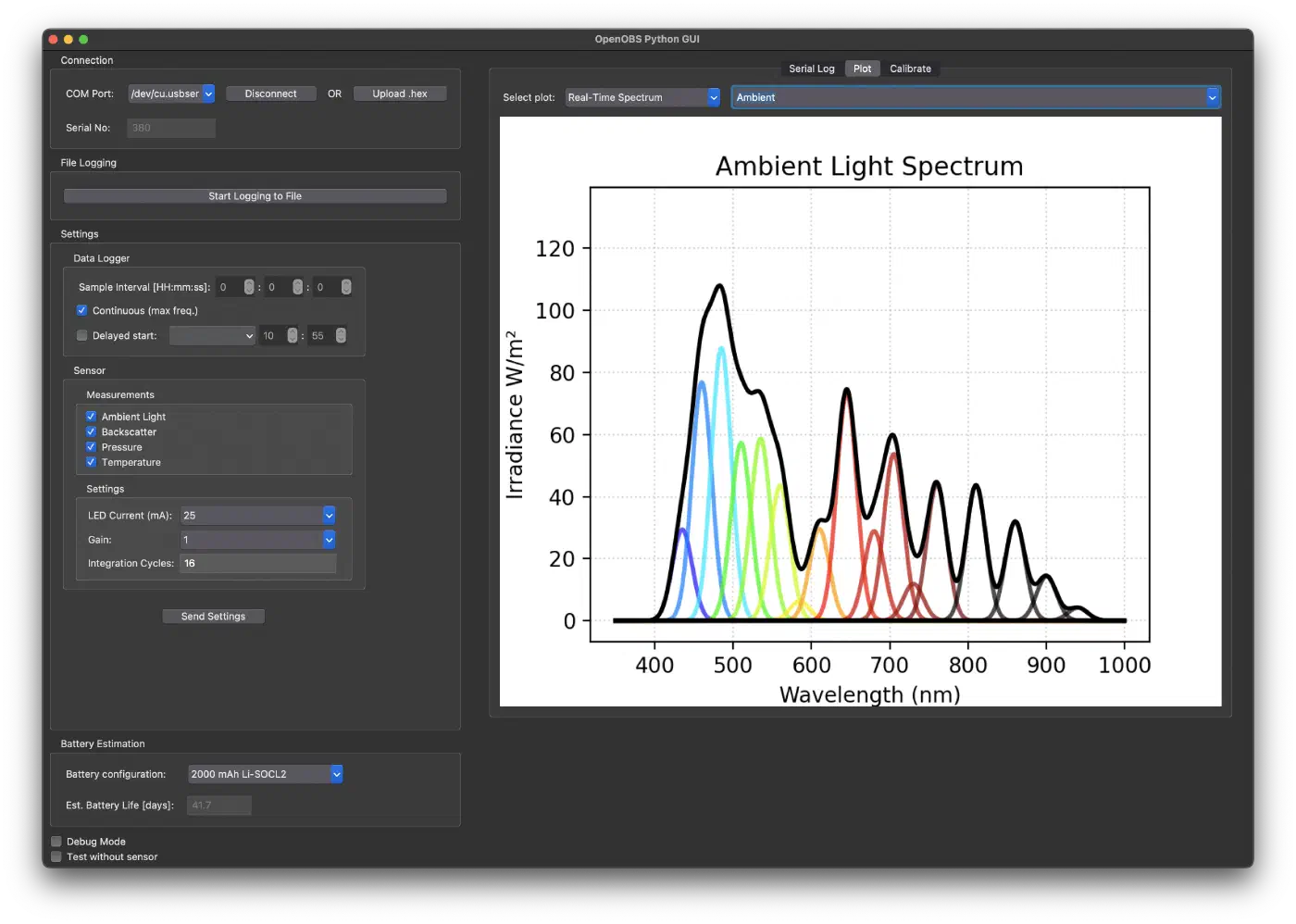Screen dimensions: 1296x924
Task: Close the OpenOBS Python GUI window
Action: click(x=53, y=39)
